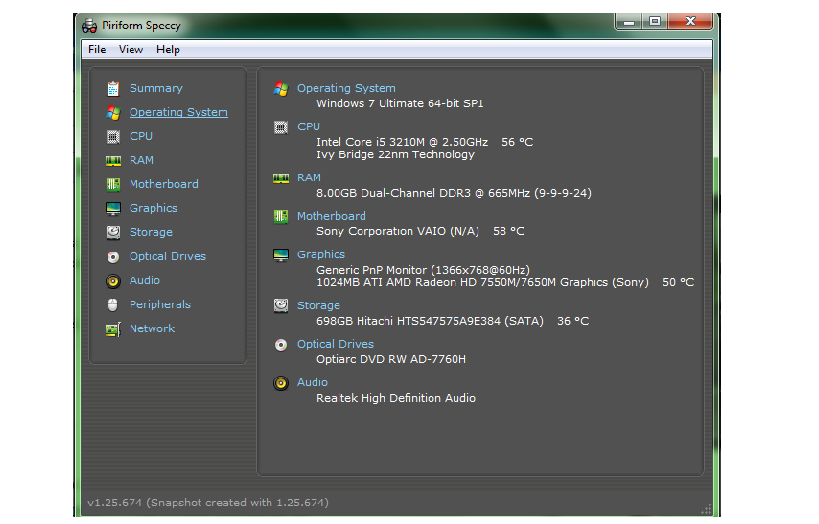819x524 pixels.
Task: Click the RAM icon in summary panel
Action: coord(280,179)
